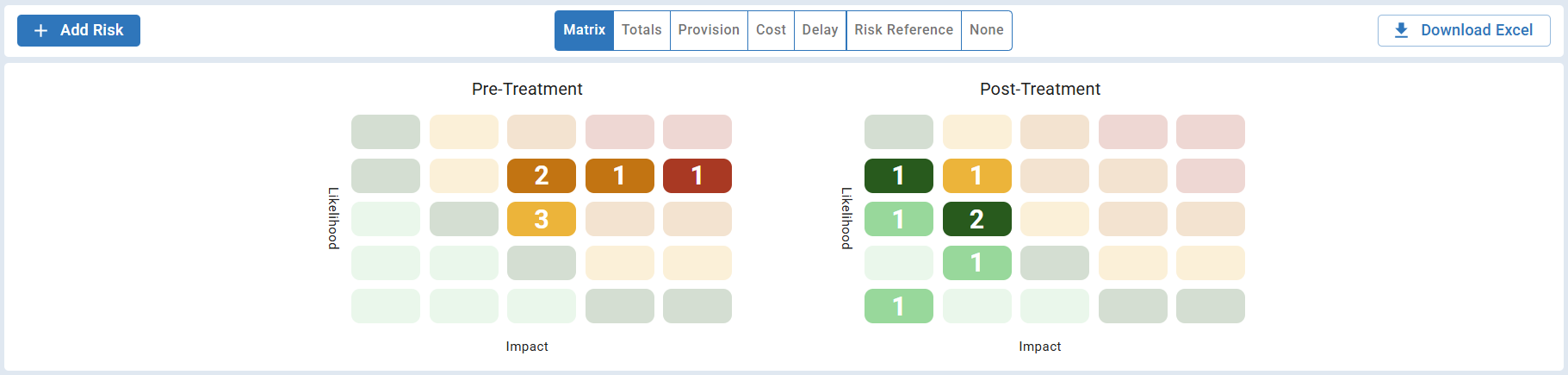
Task: Select Pre-Treatment orange cell showing 1
Action: click(619, 176)
